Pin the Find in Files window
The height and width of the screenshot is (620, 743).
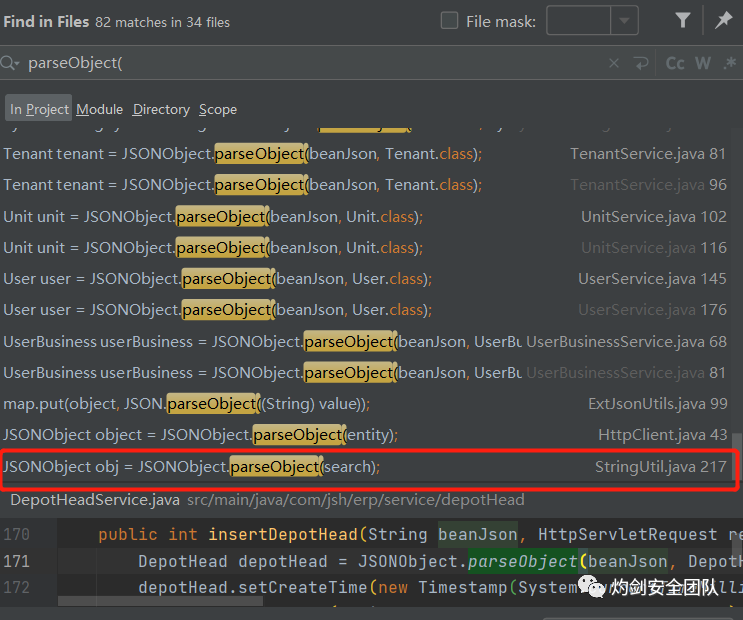pyautogui.click(x=724, y=20)
